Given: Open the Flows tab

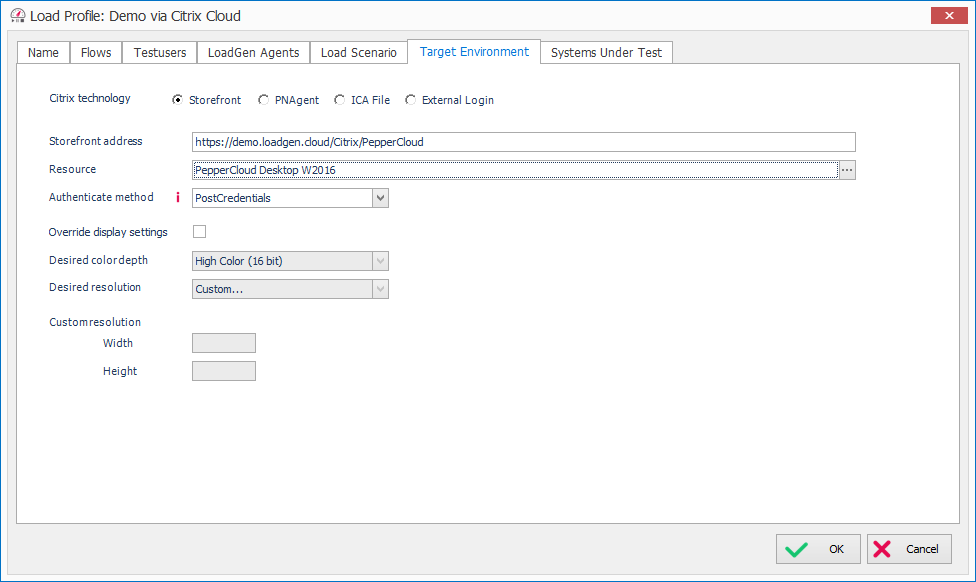Looking at the screenshot, I should pos(96,53).
